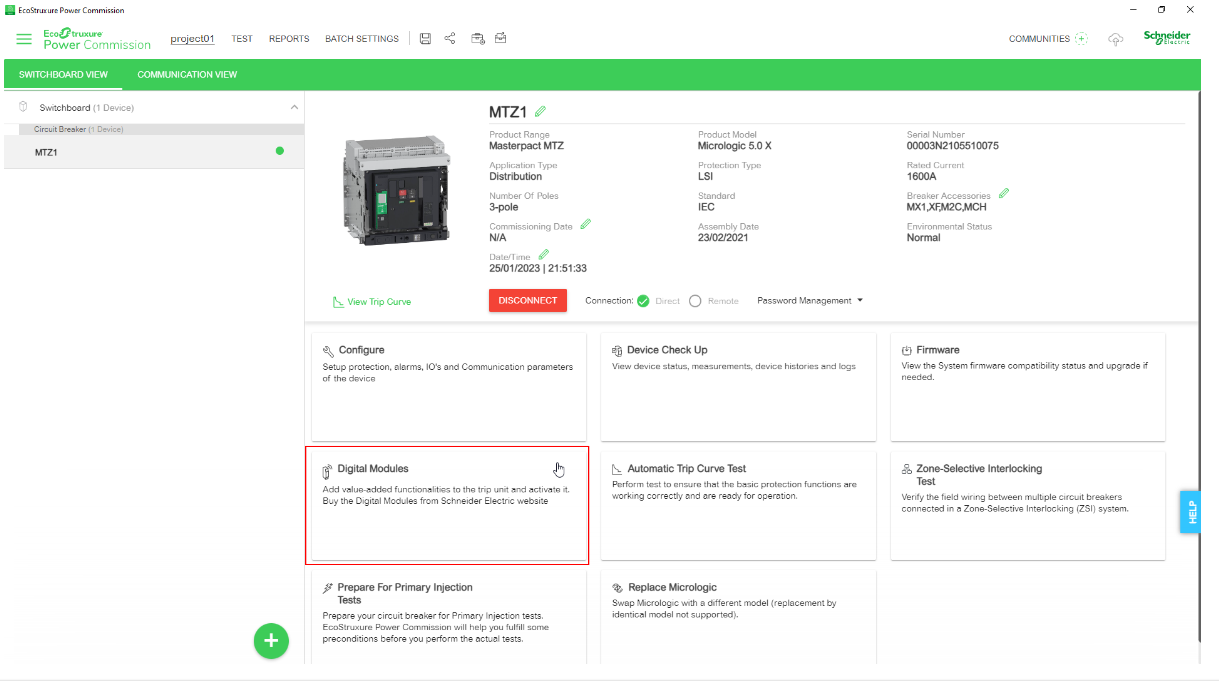Click the Automatic Trip Curve Test icon
The height and width of the screenshot is (681, 1219).
[617, 469]
